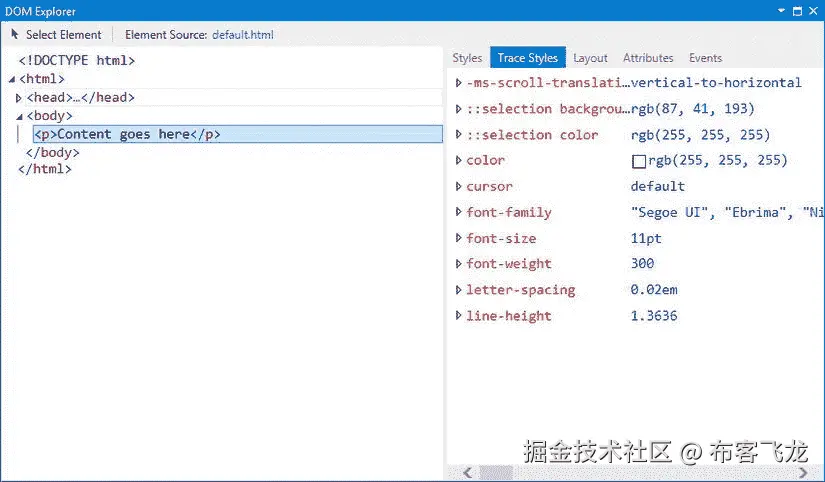Expand the -ms-scroll-translation style entry
The image size is (825, 482).
458,83
